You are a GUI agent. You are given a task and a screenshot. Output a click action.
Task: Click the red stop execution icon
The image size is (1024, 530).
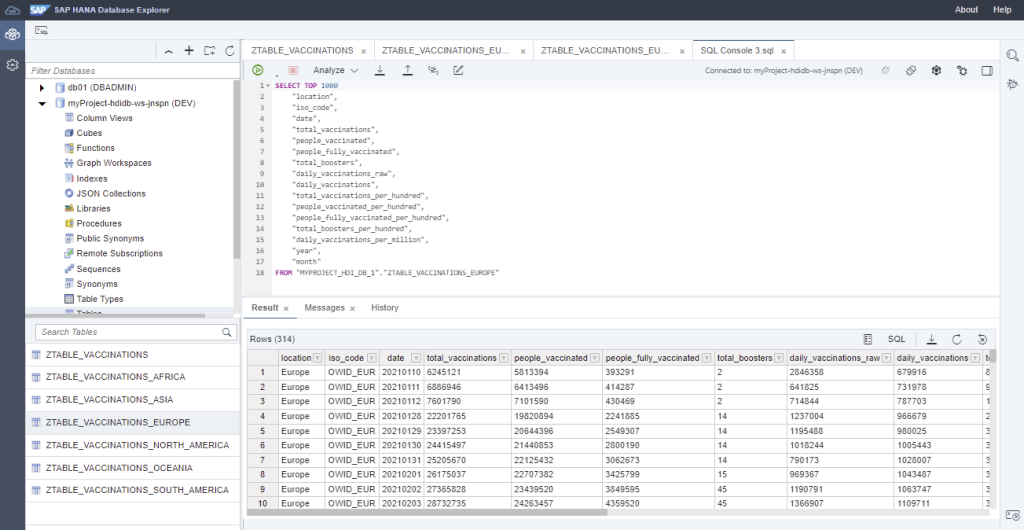point(293,70)
